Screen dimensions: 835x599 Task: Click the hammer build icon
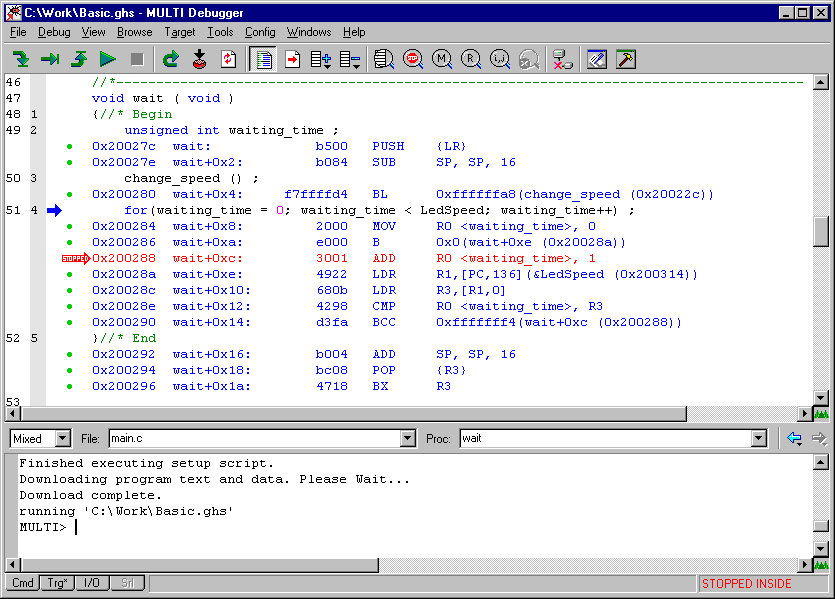point(626,59)
